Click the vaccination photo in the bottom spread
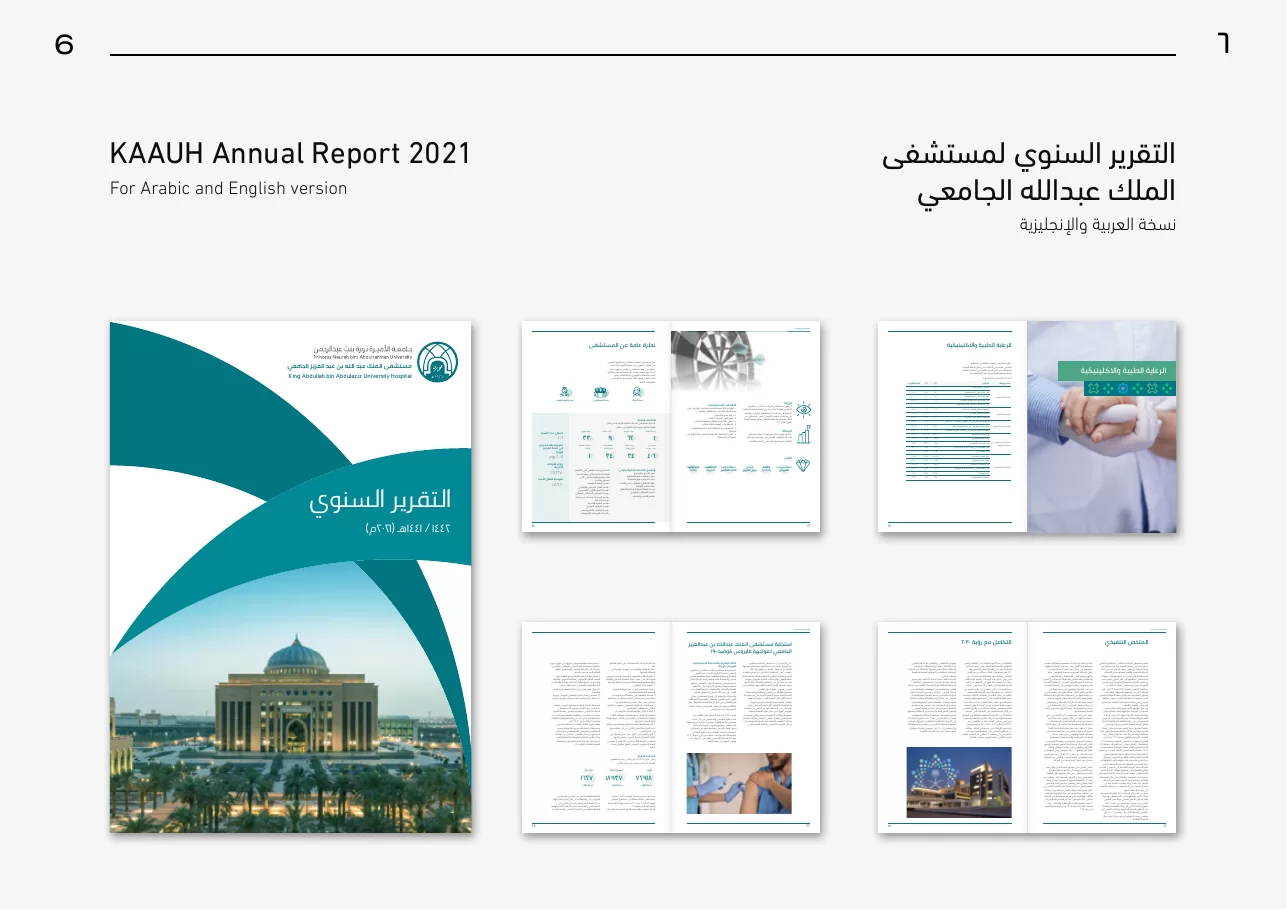 [x=739, y=783]
